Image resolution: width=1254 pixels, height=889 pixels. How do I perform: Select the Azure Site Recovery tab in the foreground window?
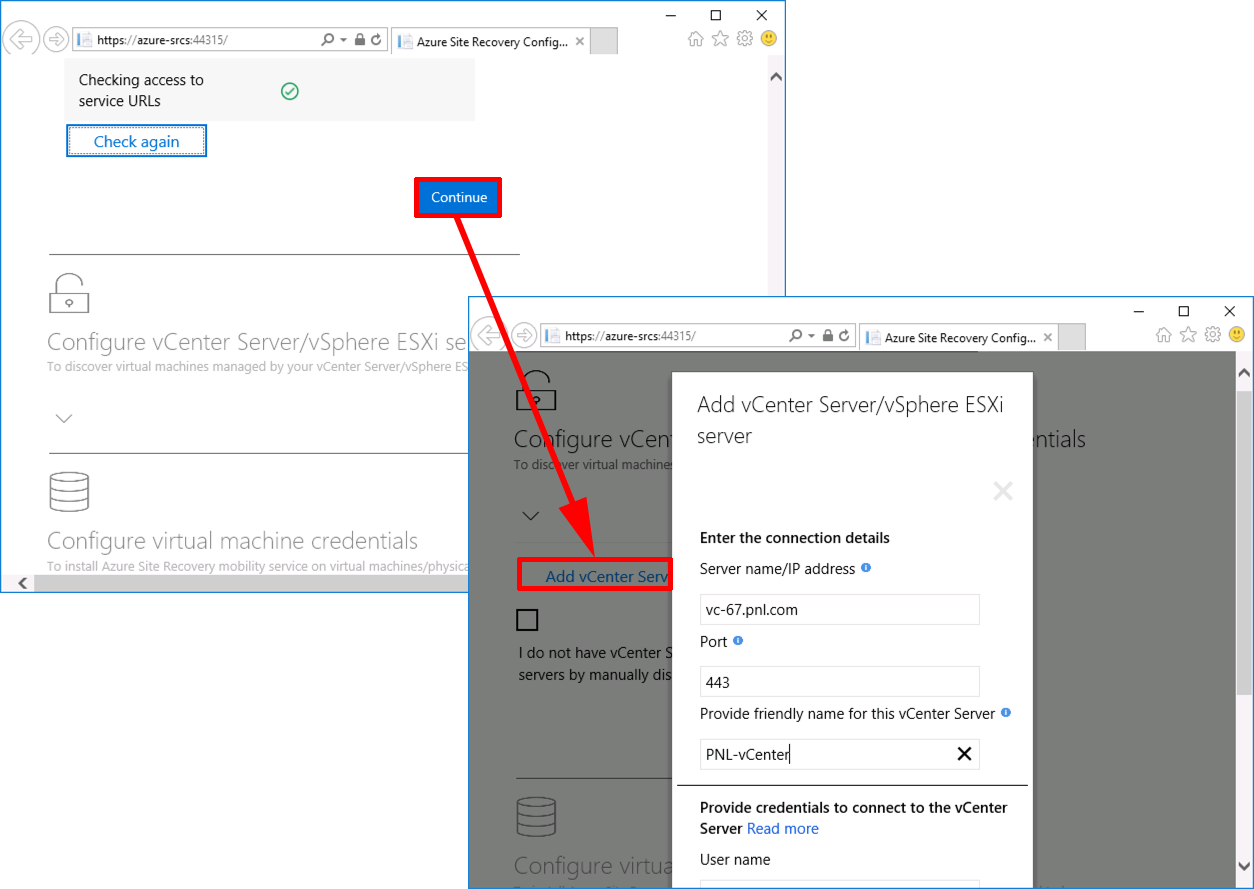(x=958, y=338)
